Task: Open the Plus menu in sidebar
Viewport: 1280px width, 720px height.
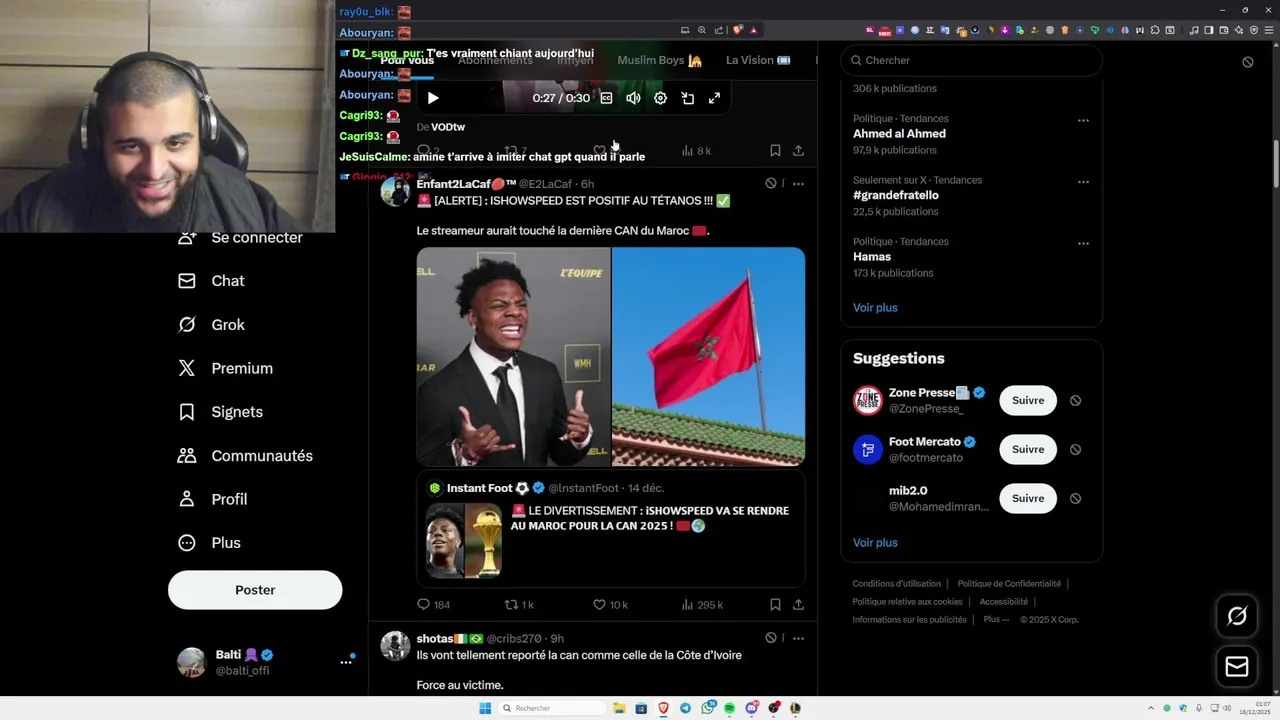Action: point(209,543)
